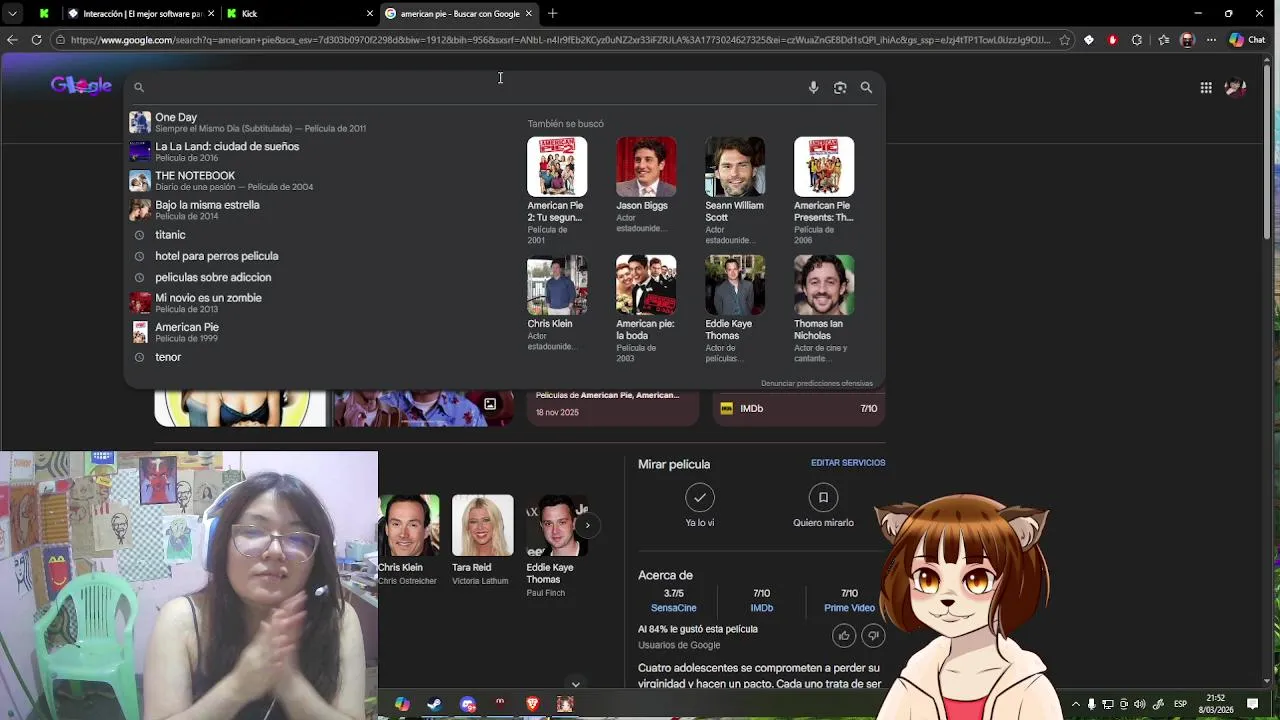Select La La Land: ciudad de sueños suggestion
This screenshot has width=1280, height=720.
[x=320, y=151]
